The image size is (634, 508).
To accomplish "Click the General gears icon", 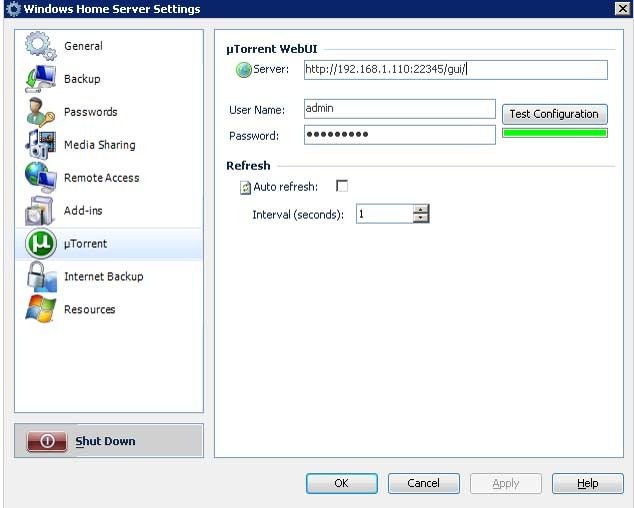I will point(40,46).
